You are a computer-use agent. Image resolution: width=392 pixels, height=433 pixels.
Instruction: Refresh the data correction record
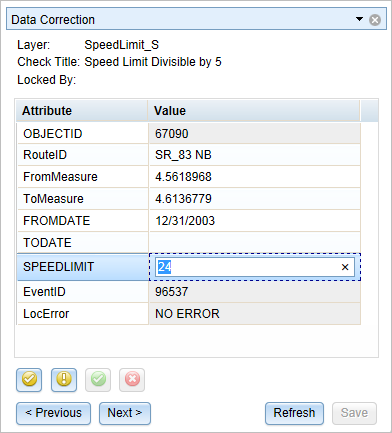[x=294, y=413]
